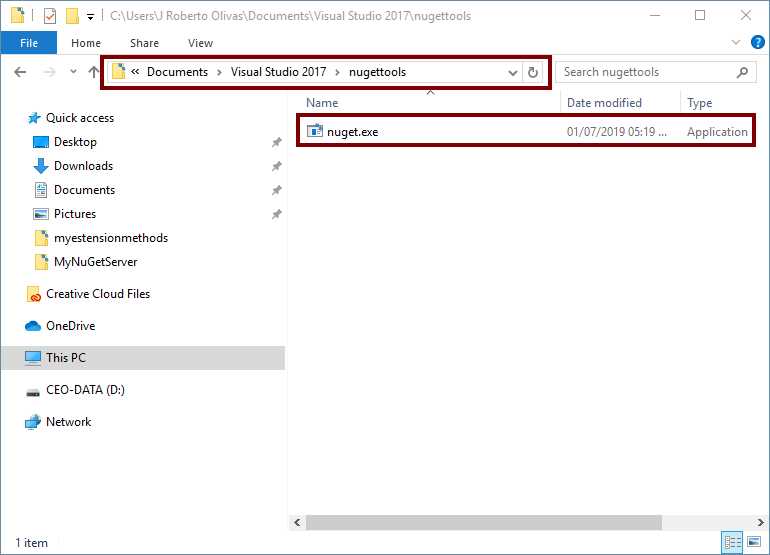Screen dimensions: 770x555
Task: Click the nuget.exe application icon
Action: click(x=315, y=131)
